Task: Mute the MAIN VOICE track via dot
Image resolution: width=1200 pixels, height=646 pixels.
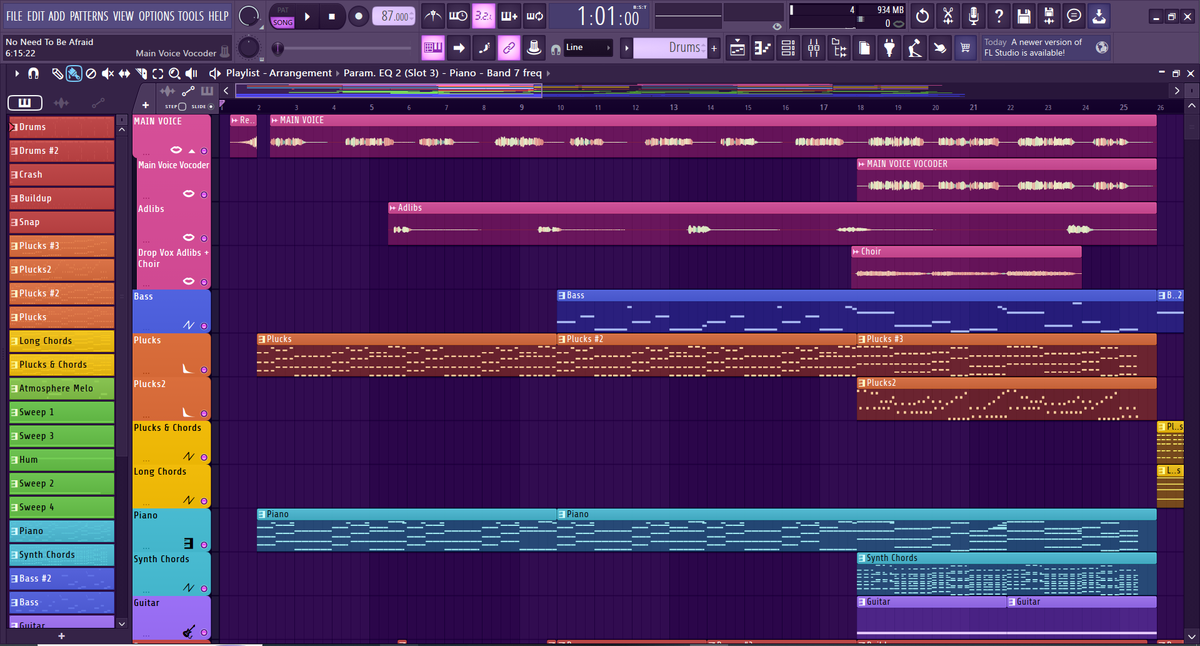Action: click(x=204, y=149)
